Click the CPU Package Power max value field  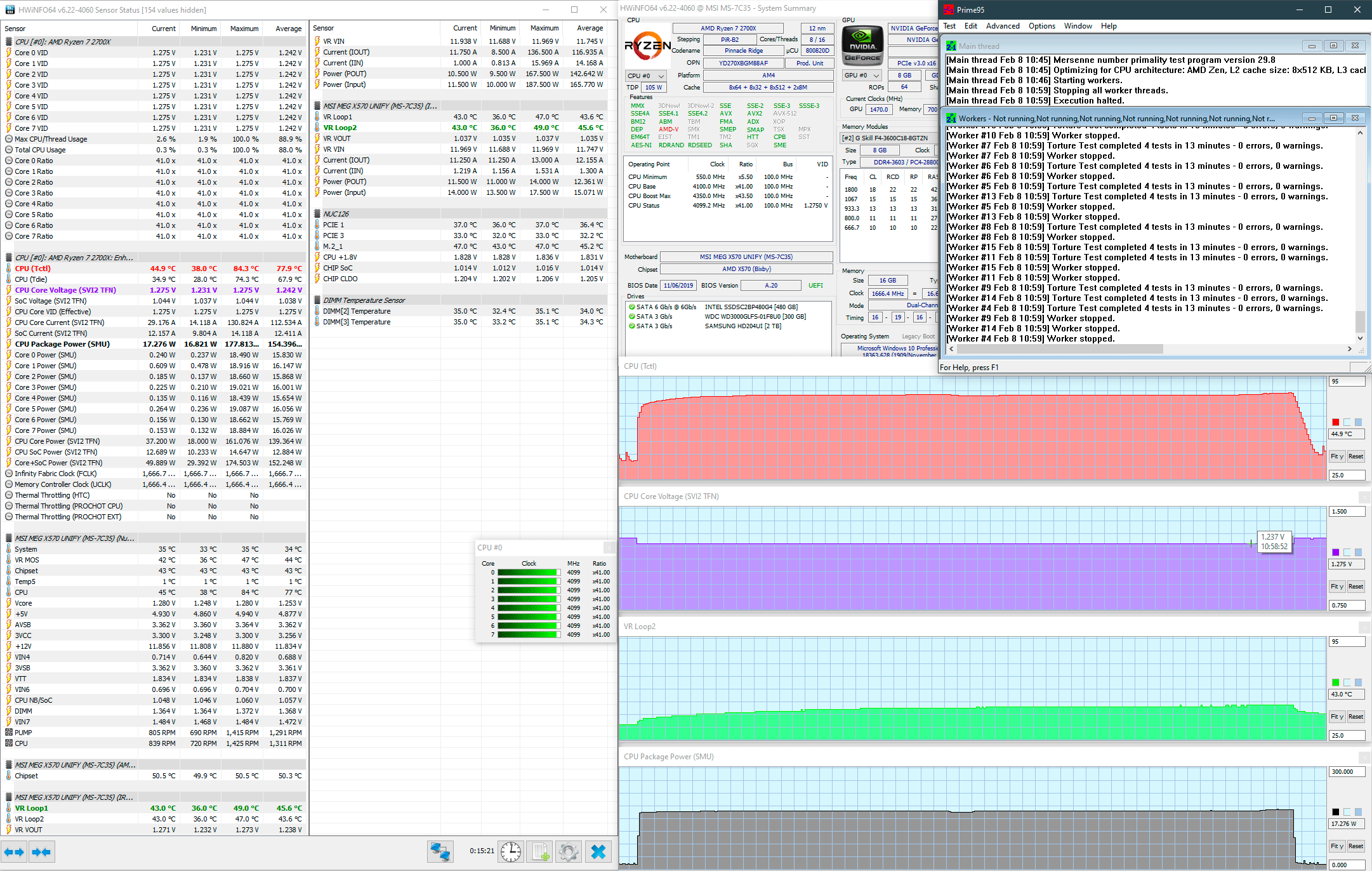click(x=1346, y=772)
